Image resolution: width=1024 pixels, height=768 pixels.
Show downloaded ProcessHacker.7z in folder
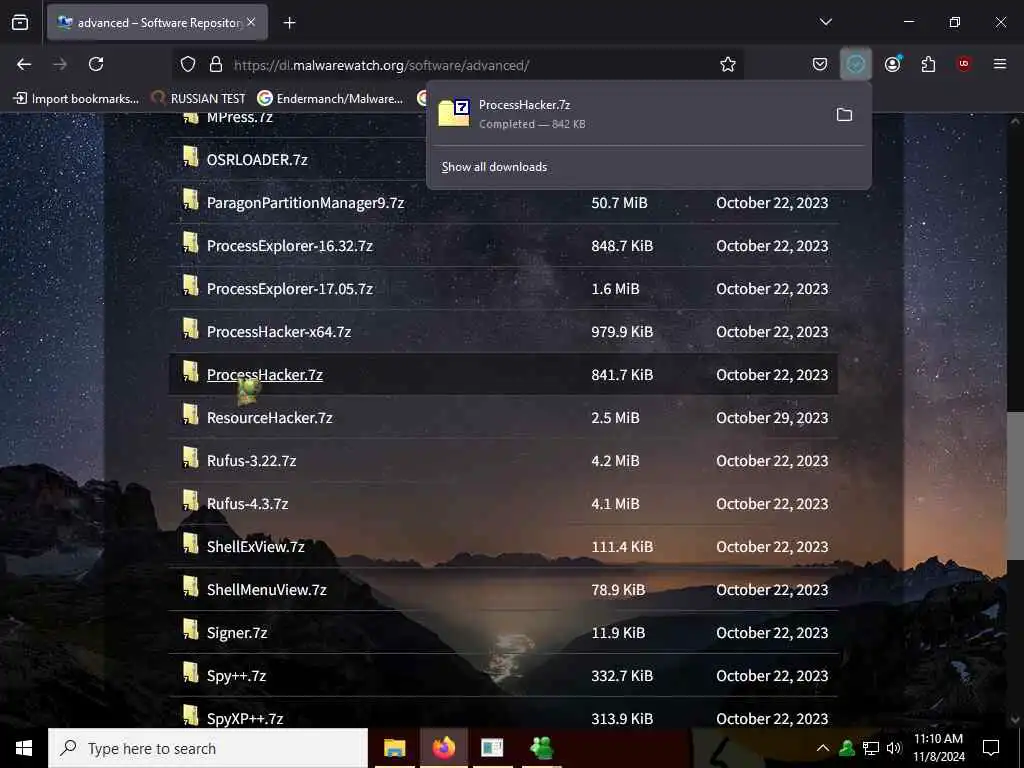coord(844,114)
